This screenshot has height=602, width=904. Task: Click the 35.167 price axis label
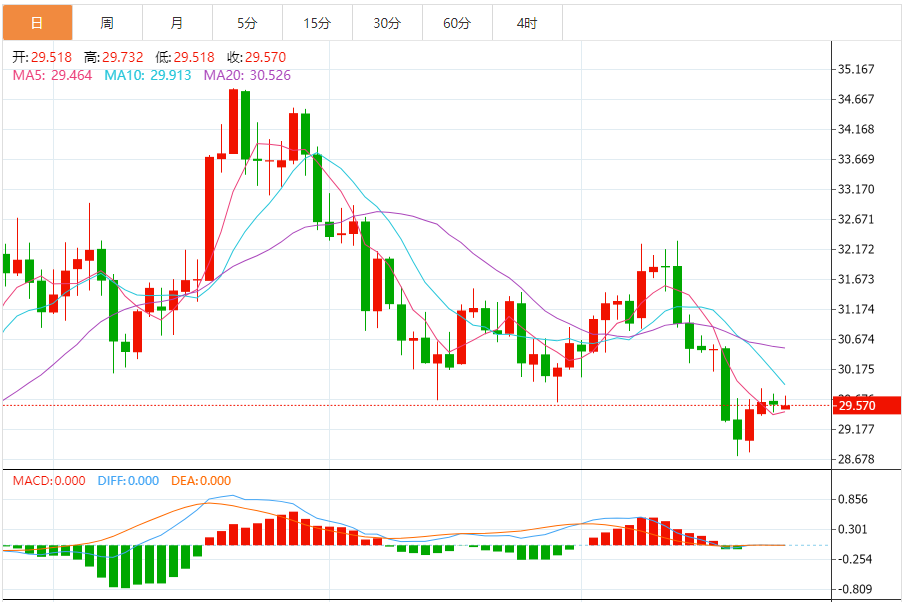pos(856,69)
